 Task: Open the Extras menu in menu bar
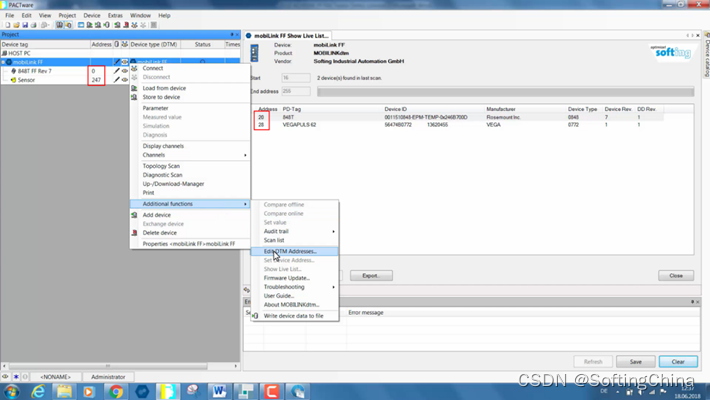coord(115,15)
